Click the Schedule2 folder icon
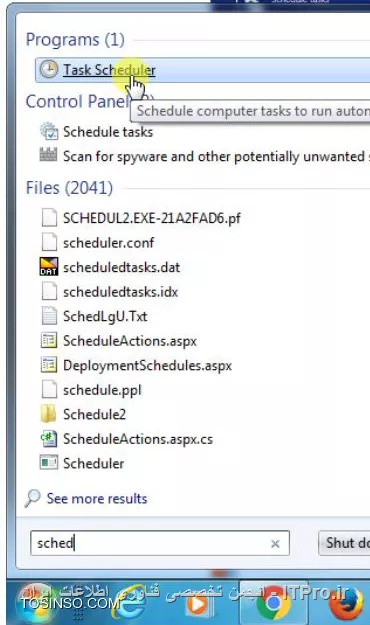The height and width of the screenshot is (625, 370). pos(48,414)
